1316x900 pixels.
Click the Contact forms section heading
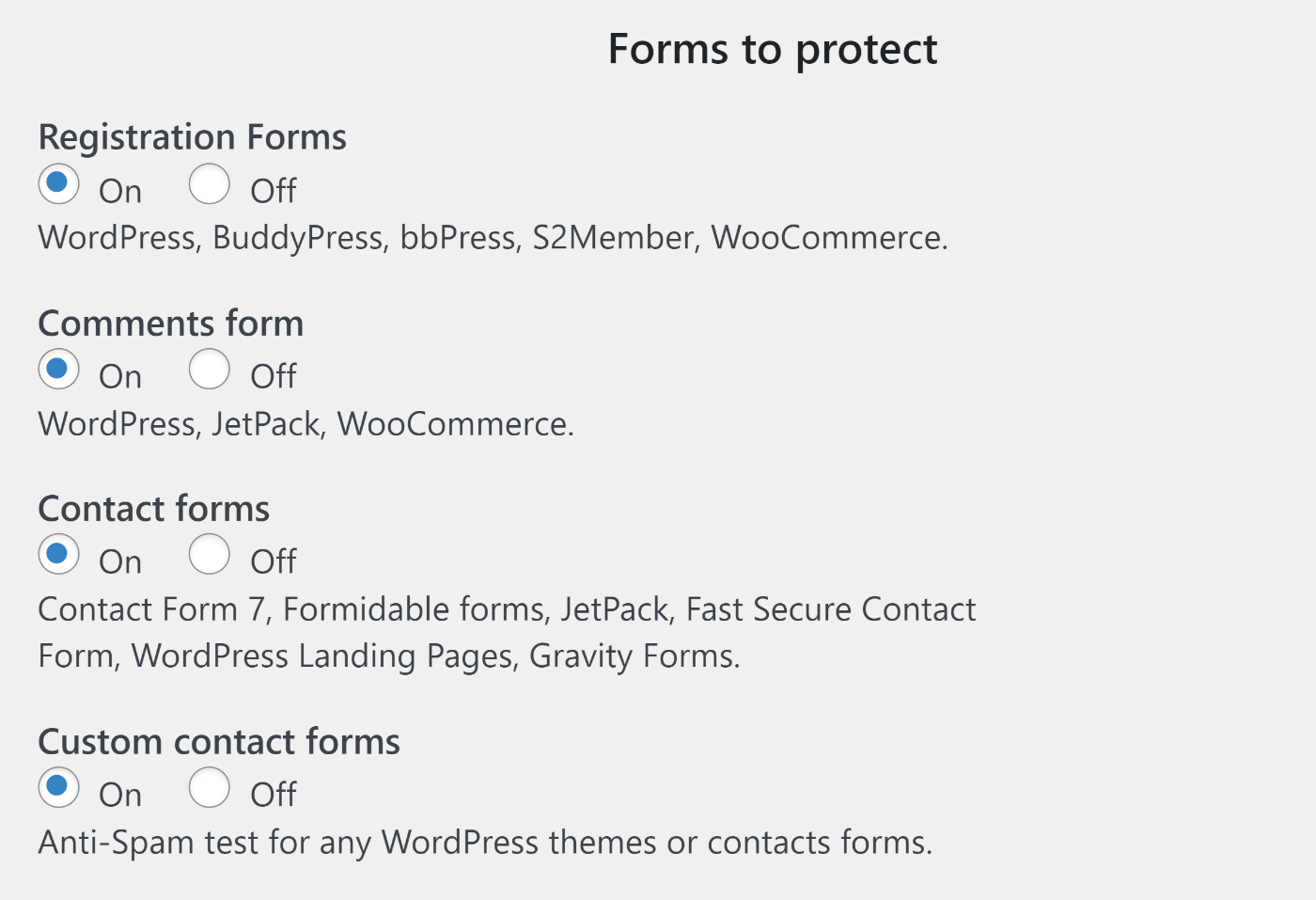153,508
